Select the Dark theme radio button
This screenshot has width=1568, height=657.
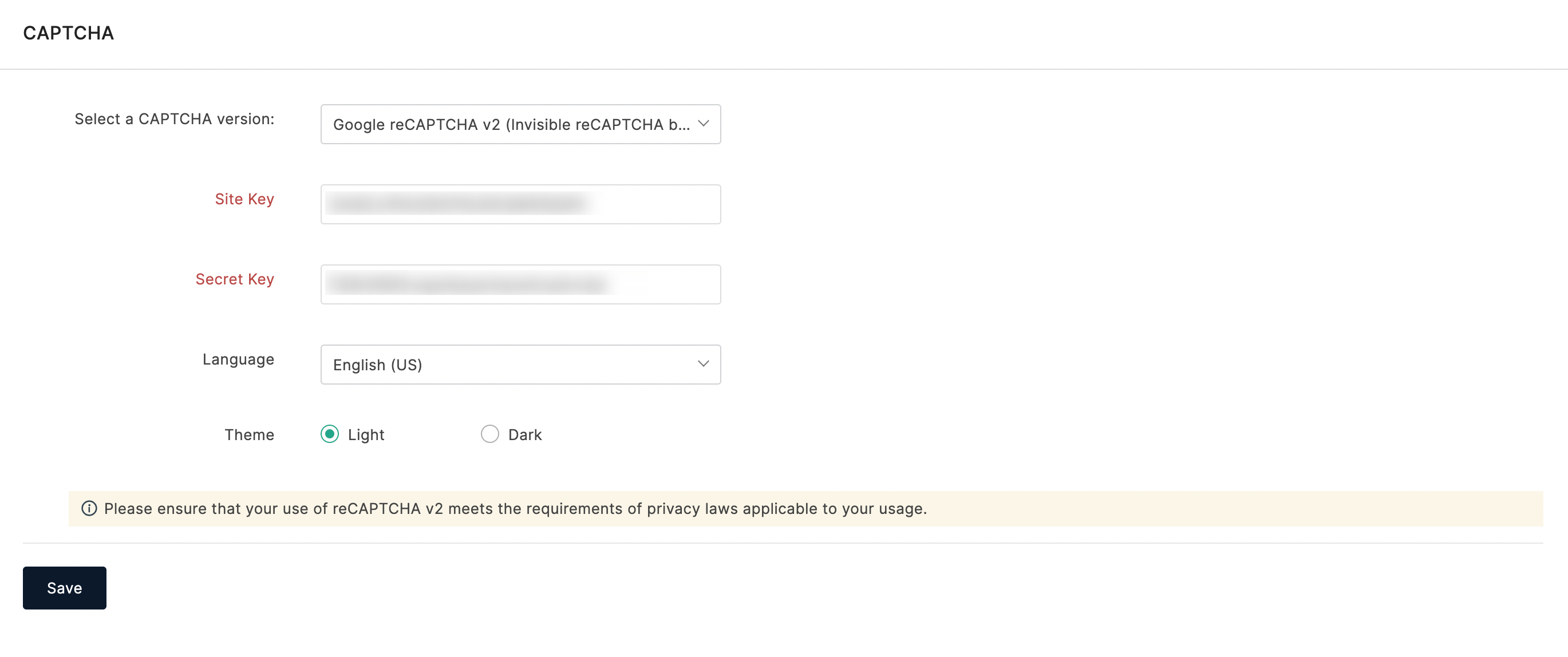point(489,434)
